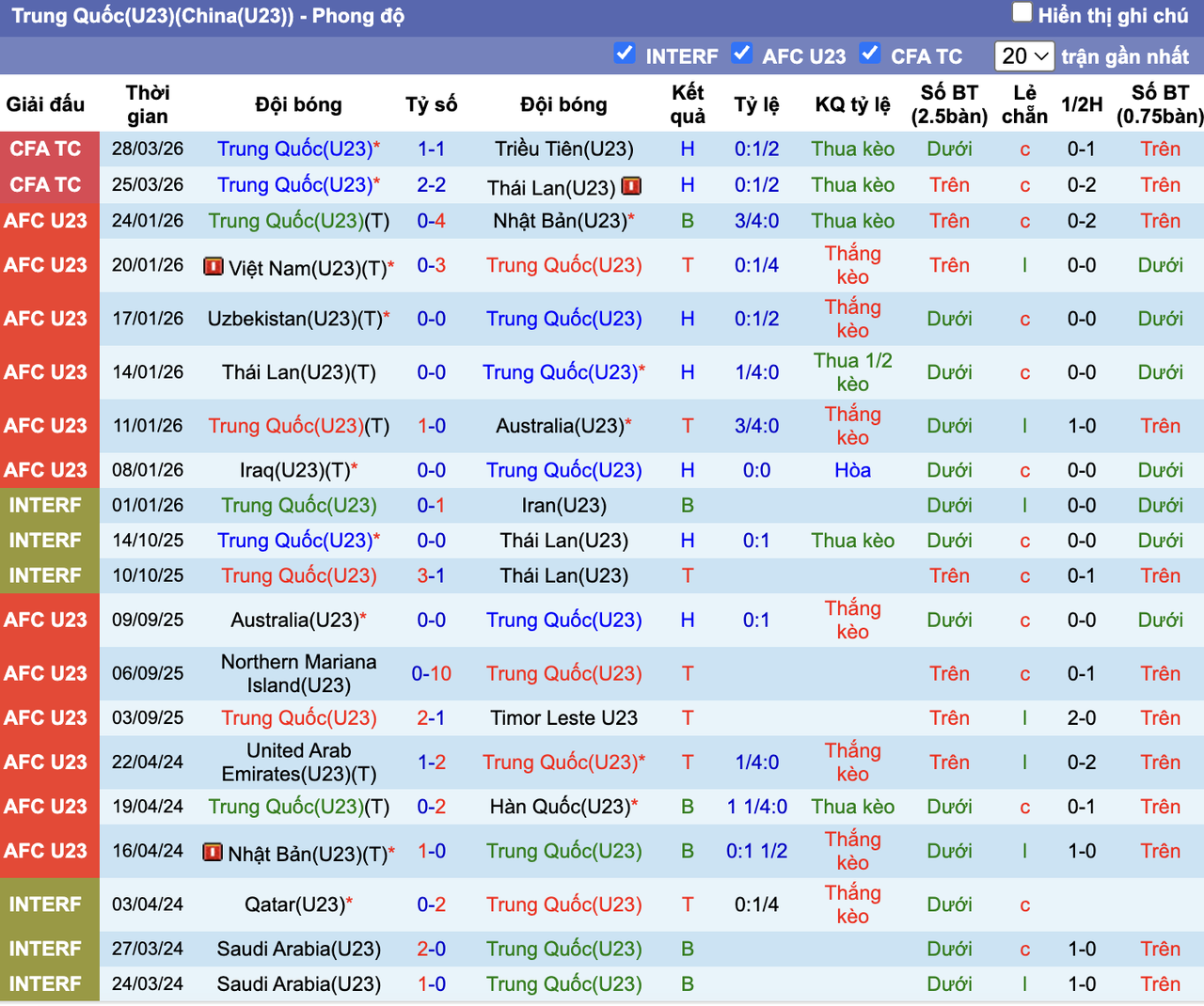Click AFC U23 league label on 24/01/26 row
The width and height of the screenshot is (1204, 1006).
(45, 221)
